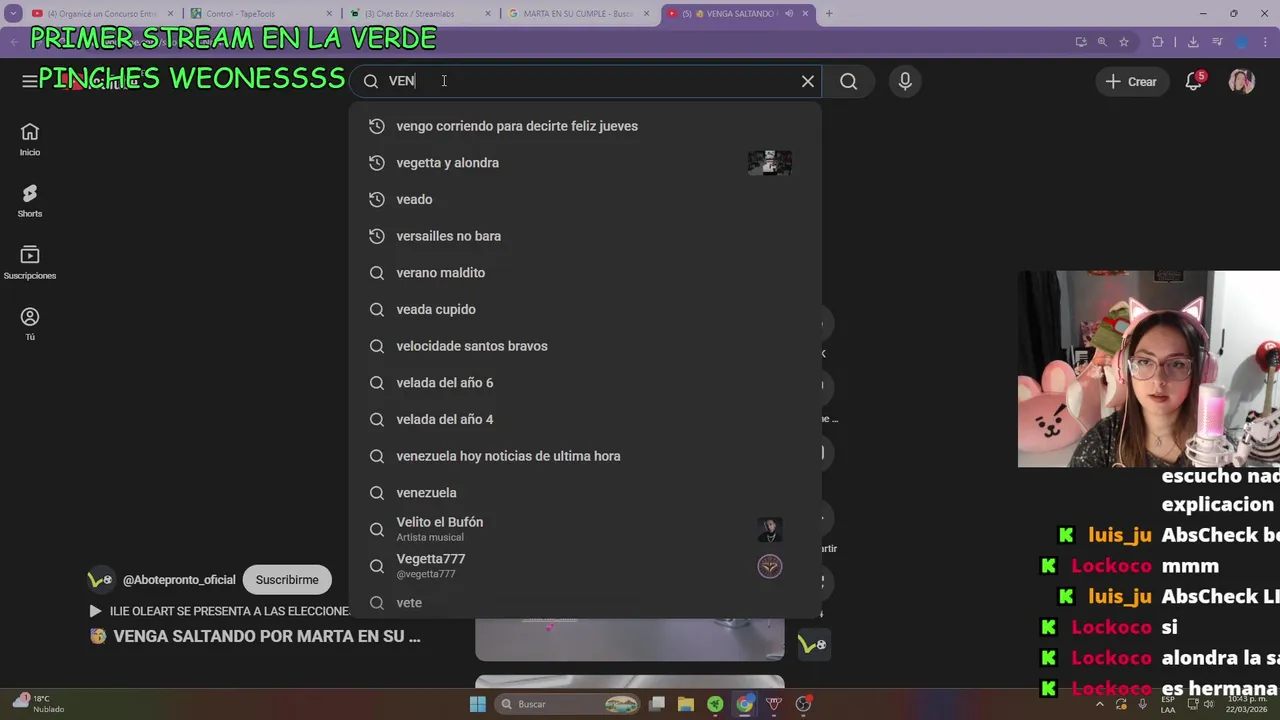Image resolution: width=1280 pixels, height=720 pixels.
Task: Open the Crear menu
Action: 1131,82
